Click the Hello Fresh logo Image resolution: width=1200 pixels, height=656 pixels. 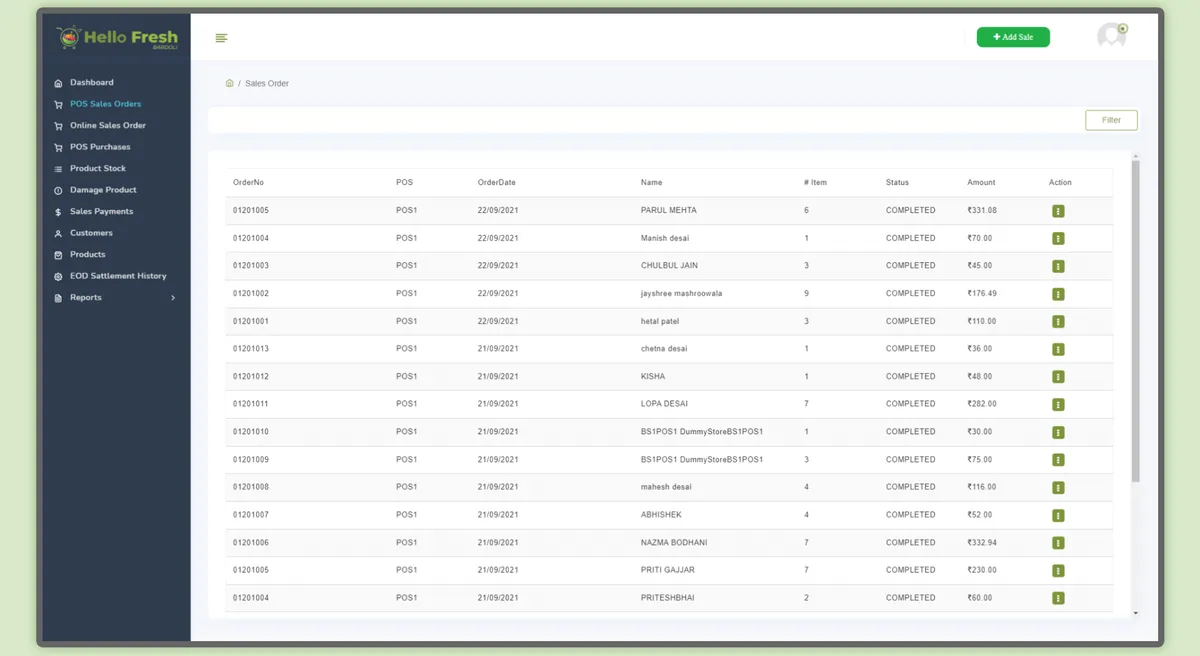coord(116,38)
